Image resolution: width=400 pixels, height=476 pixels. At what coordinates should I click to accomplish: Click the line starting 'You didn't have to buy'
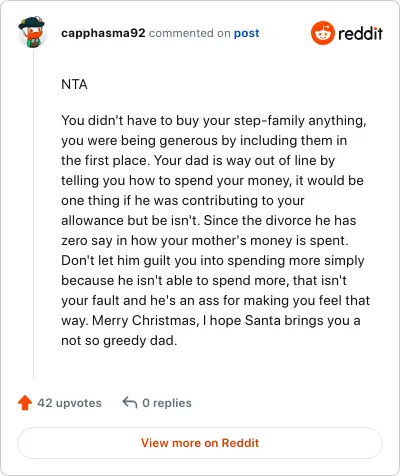pos(214,121)
